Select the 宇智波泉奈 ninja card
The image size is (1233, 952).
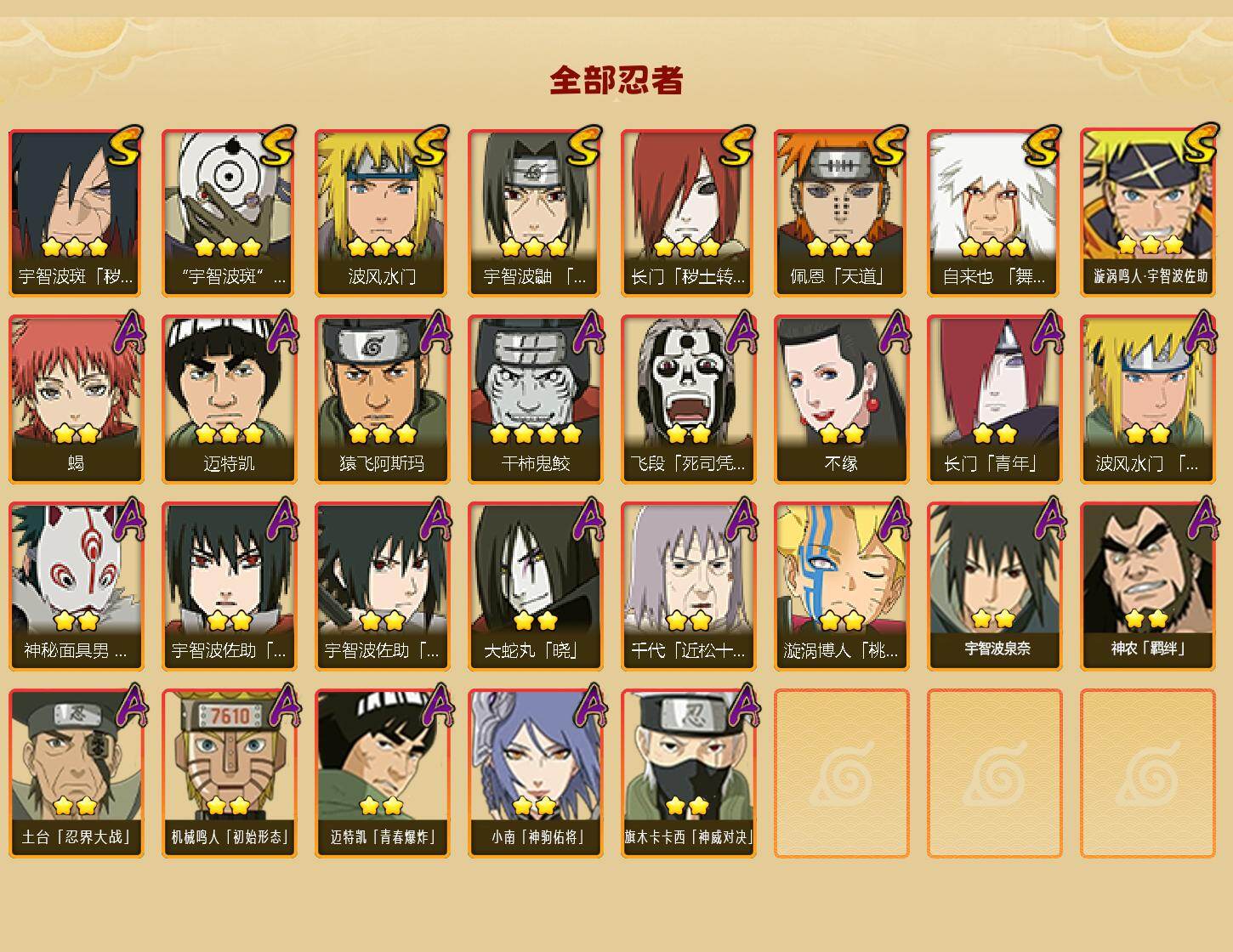(x=994, y=586)
